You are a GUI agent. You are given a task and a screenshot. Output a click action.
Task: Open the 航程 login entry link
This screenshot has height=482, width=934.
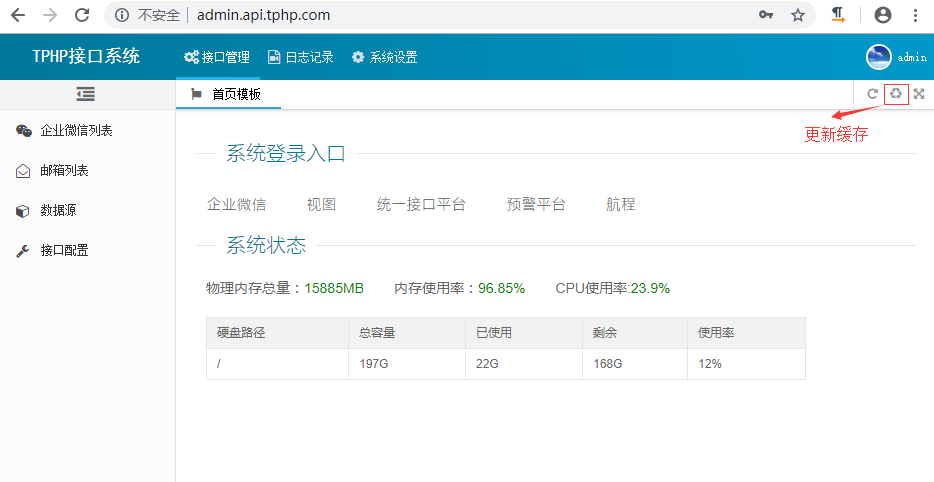(x=621, y=204)
